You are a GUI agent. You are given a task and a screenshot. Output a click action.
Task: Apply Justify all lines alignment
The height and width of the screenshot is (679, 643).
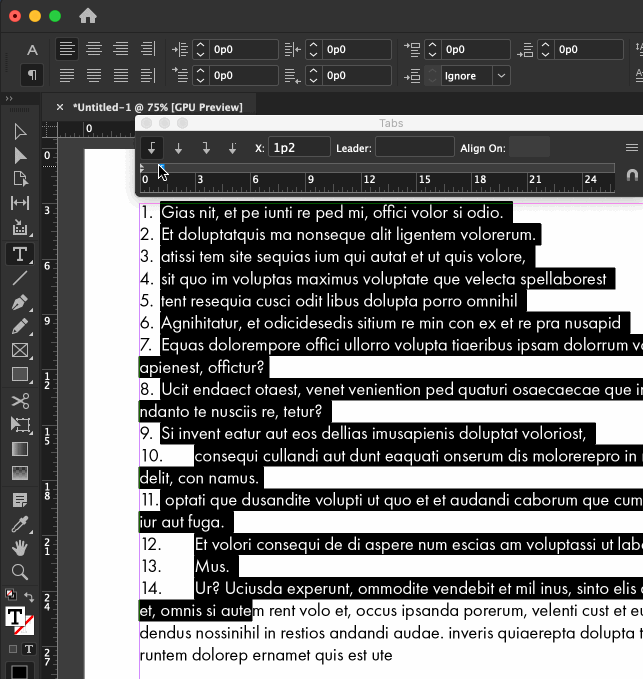pyautogui.click(x=121, y=75)
